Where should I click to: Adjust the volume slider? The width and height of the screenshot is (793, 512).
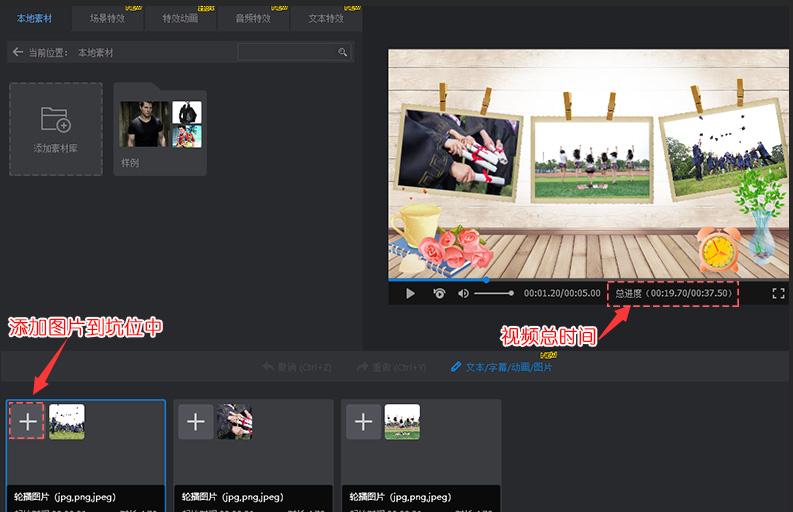(x=493, y=293)
